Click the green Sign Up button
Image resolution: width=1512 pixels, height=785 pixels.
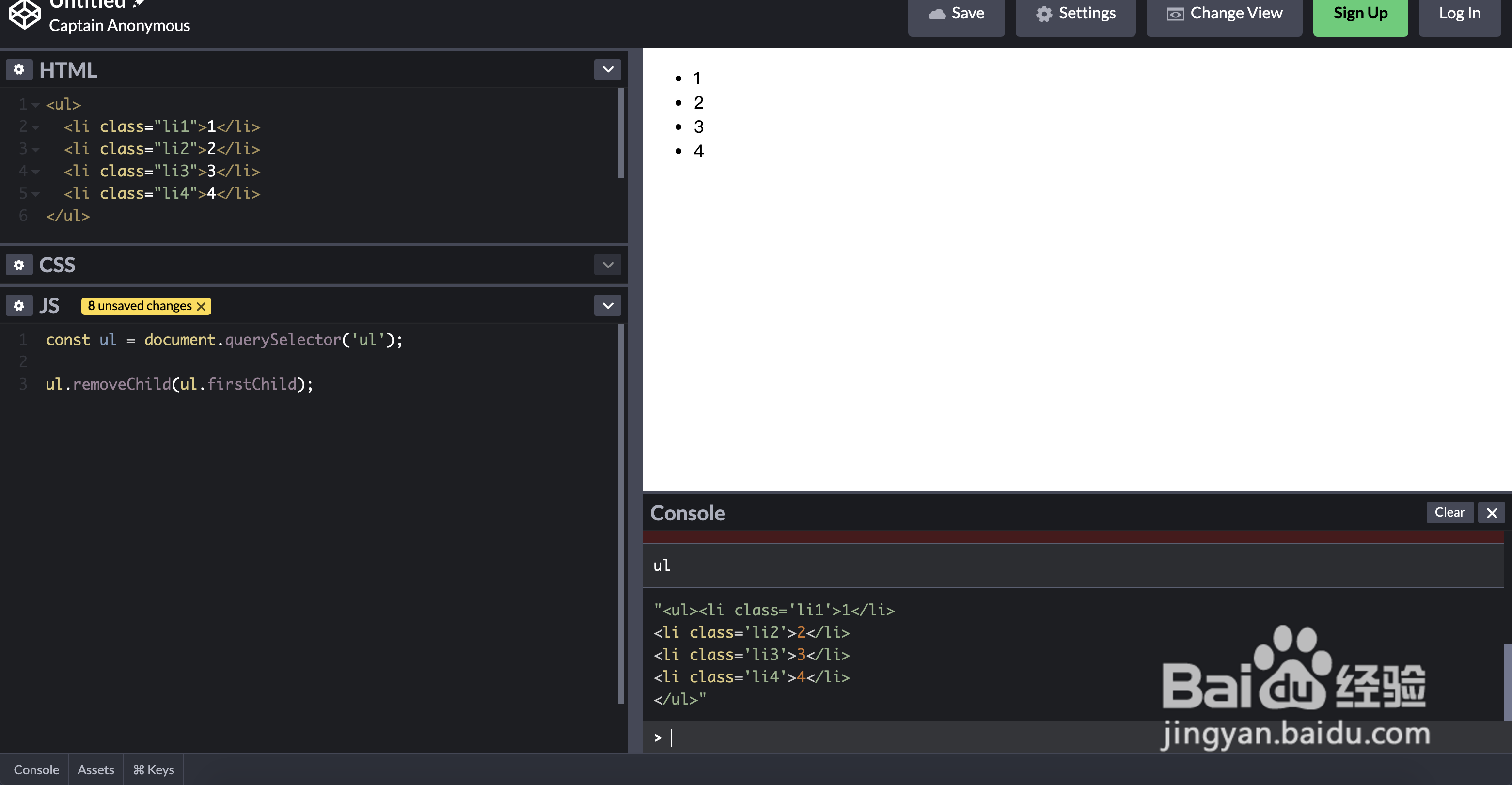pyautogui.click(x=1360, y=14)
